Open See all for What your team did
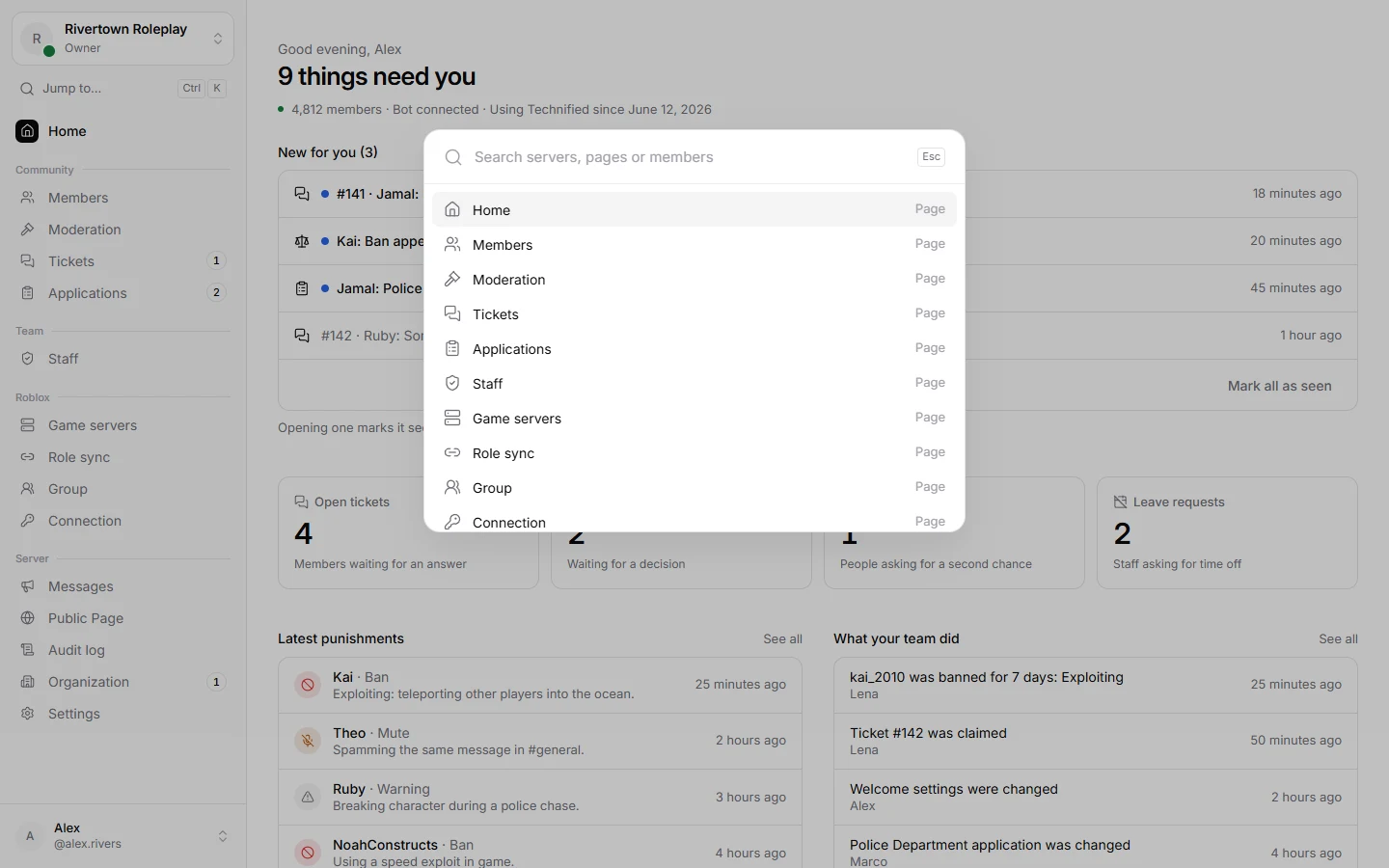Image resolution: width=1389 pixels, height=868 pixels. 1338,638
